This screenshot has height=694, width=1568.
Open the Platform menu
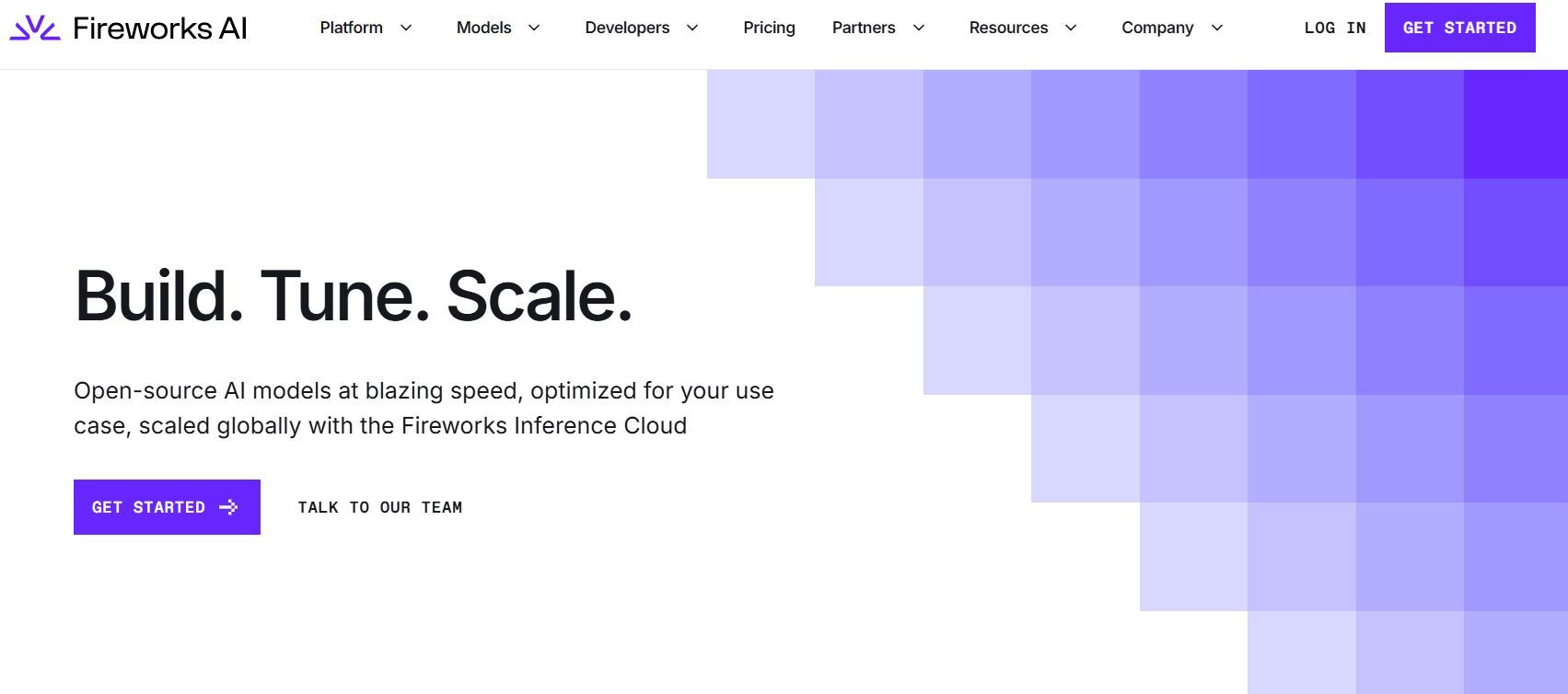[351, 28]
